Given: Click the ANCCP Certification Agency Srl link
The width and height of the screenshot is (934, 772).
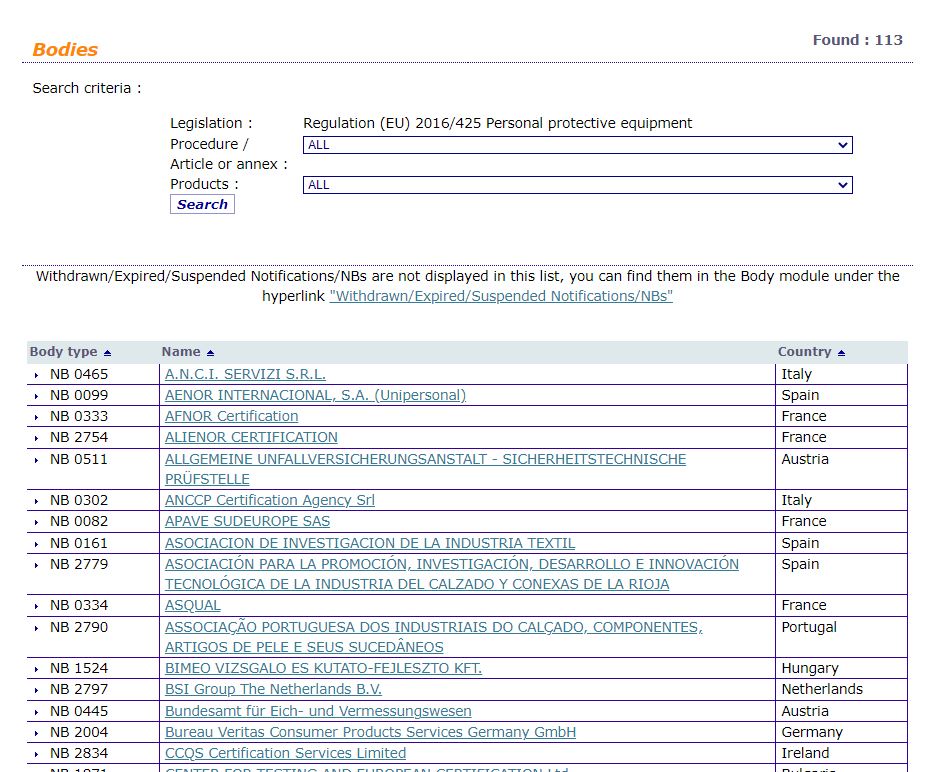Looking at the screenshot, I should coord(269,500).
